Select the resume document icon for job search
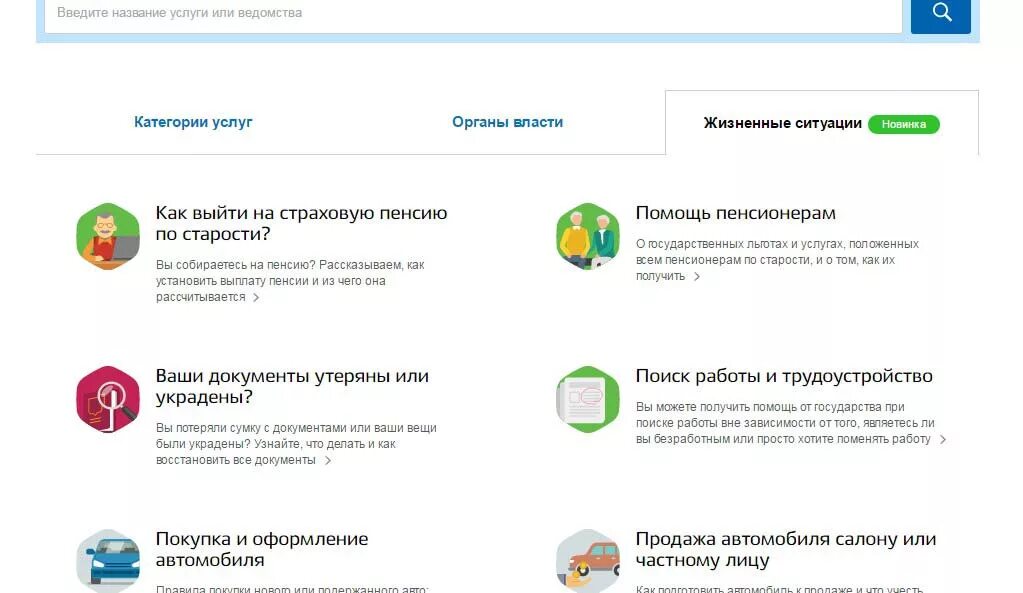This screenshot has width=1023, height=593. [587, 399]
